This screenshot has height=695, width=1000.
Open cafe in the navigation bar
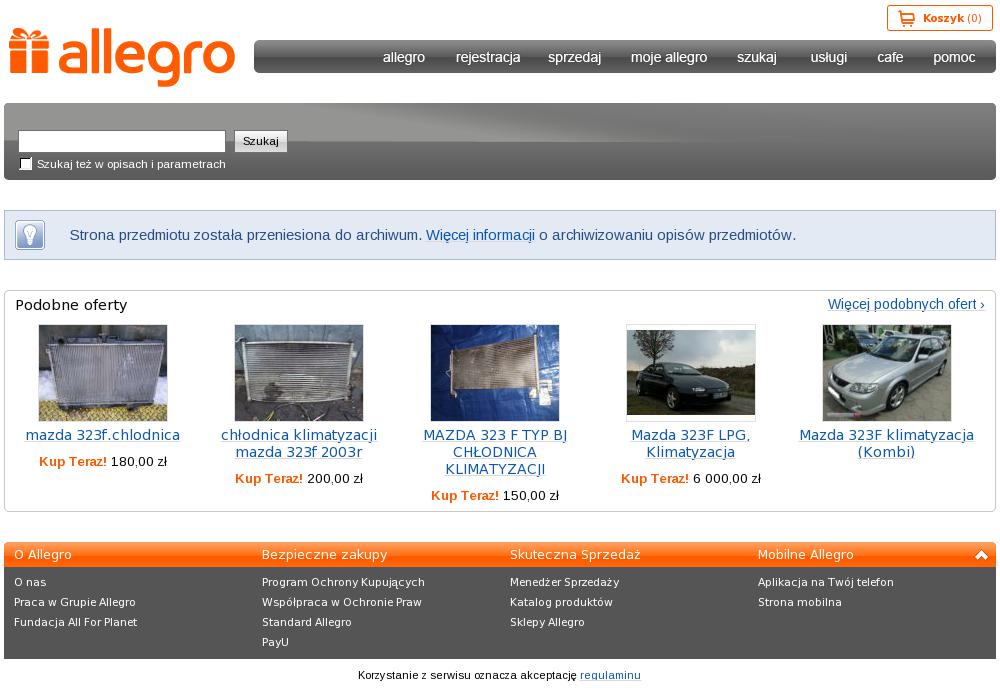click(x=890, y=57)
